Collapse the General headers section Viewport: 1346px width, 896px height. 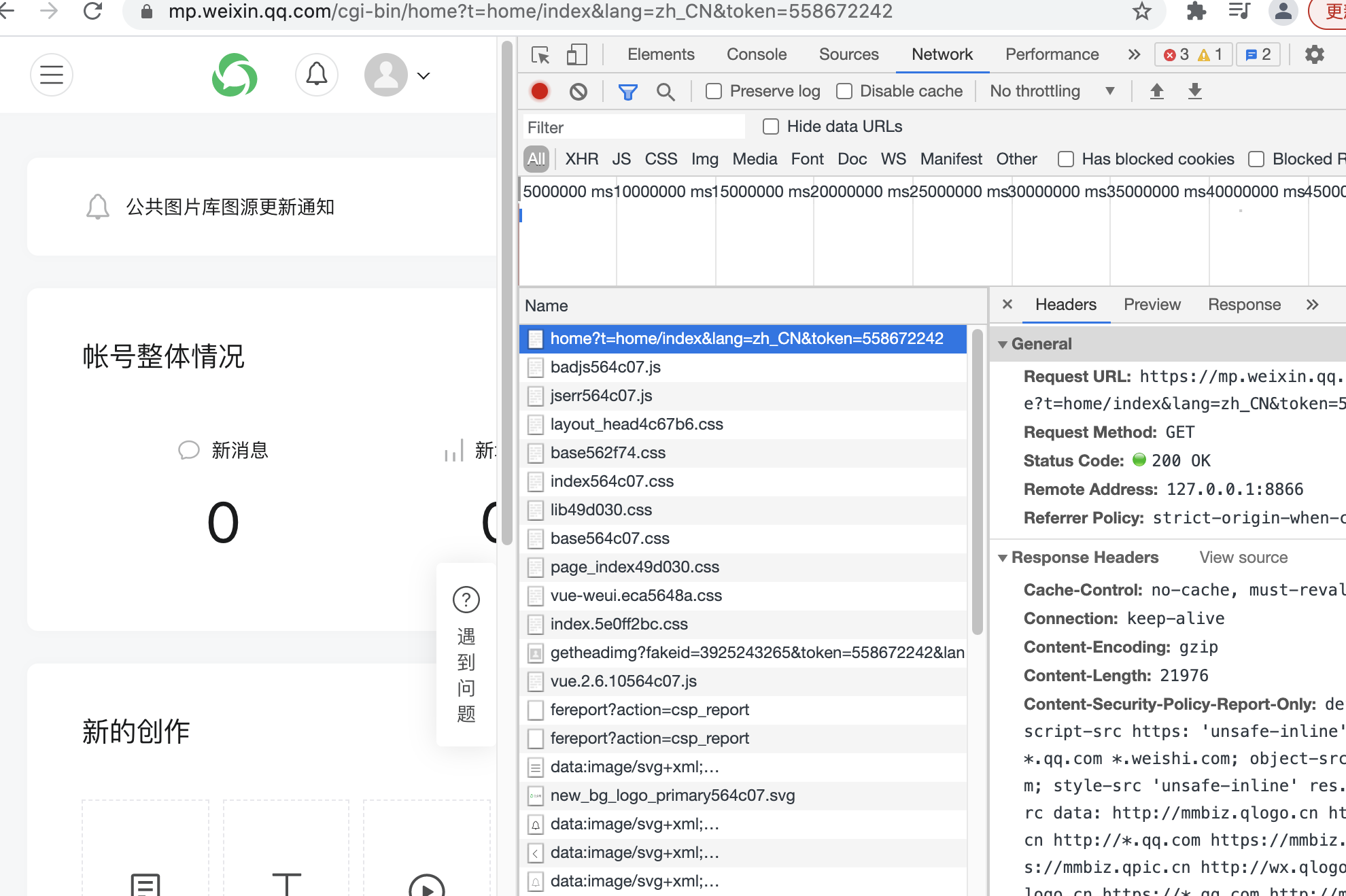point(1003,344)
